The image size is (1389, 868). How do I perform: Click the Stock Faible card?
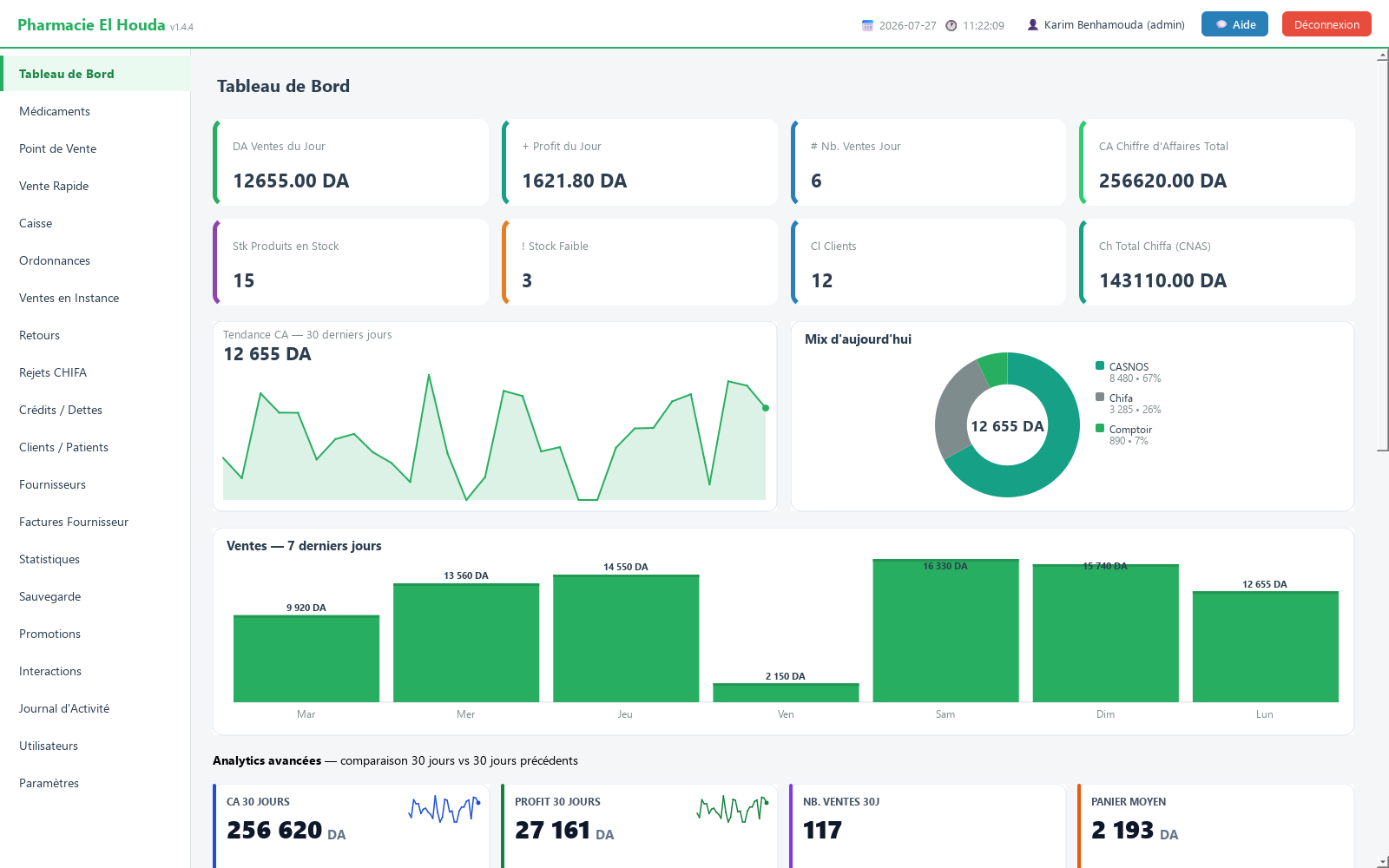tap(640, 262)
